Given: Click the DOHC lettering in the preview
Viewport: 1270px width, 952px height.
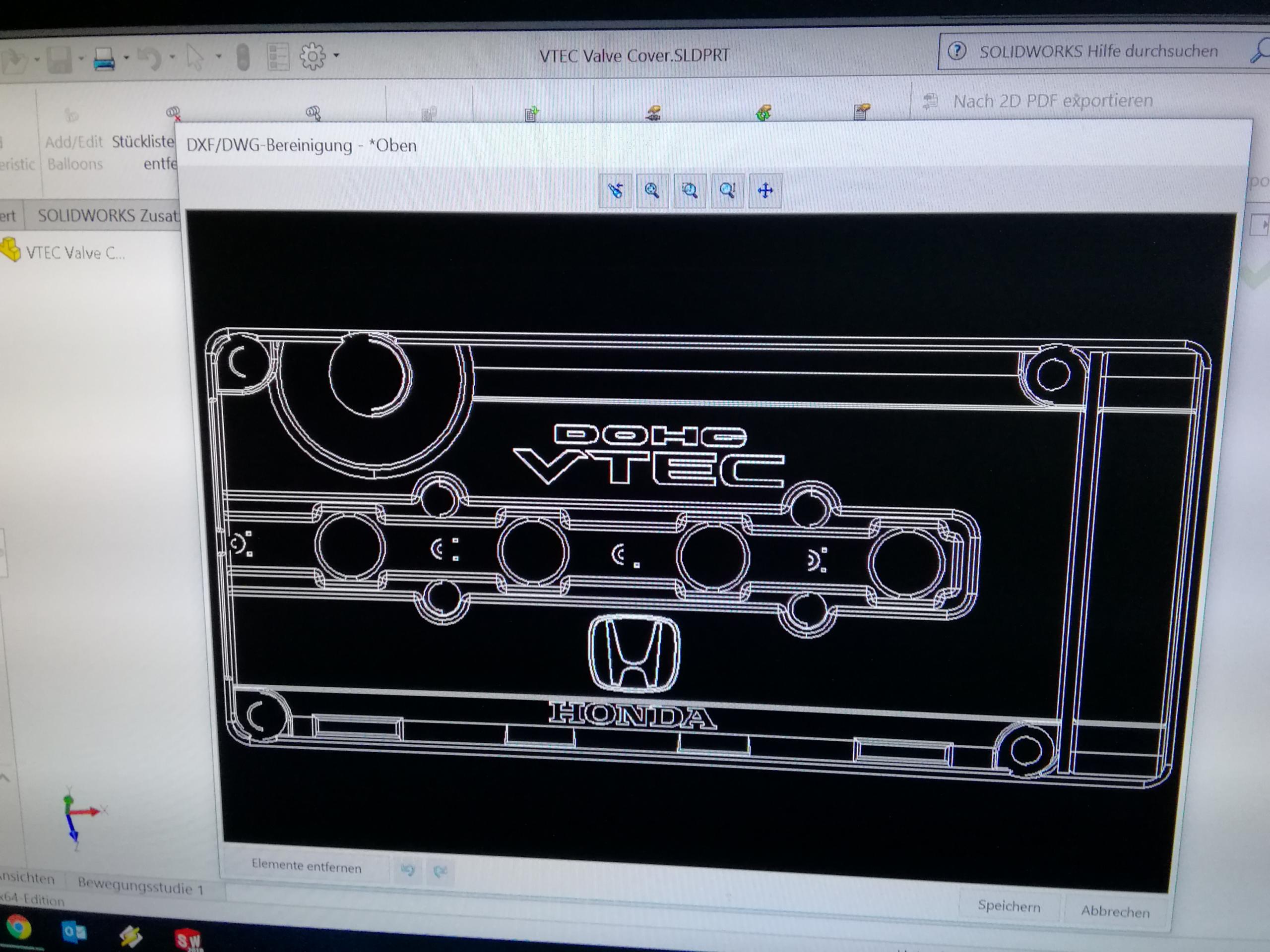Looking at the screenshot, I should pos(650,435).
